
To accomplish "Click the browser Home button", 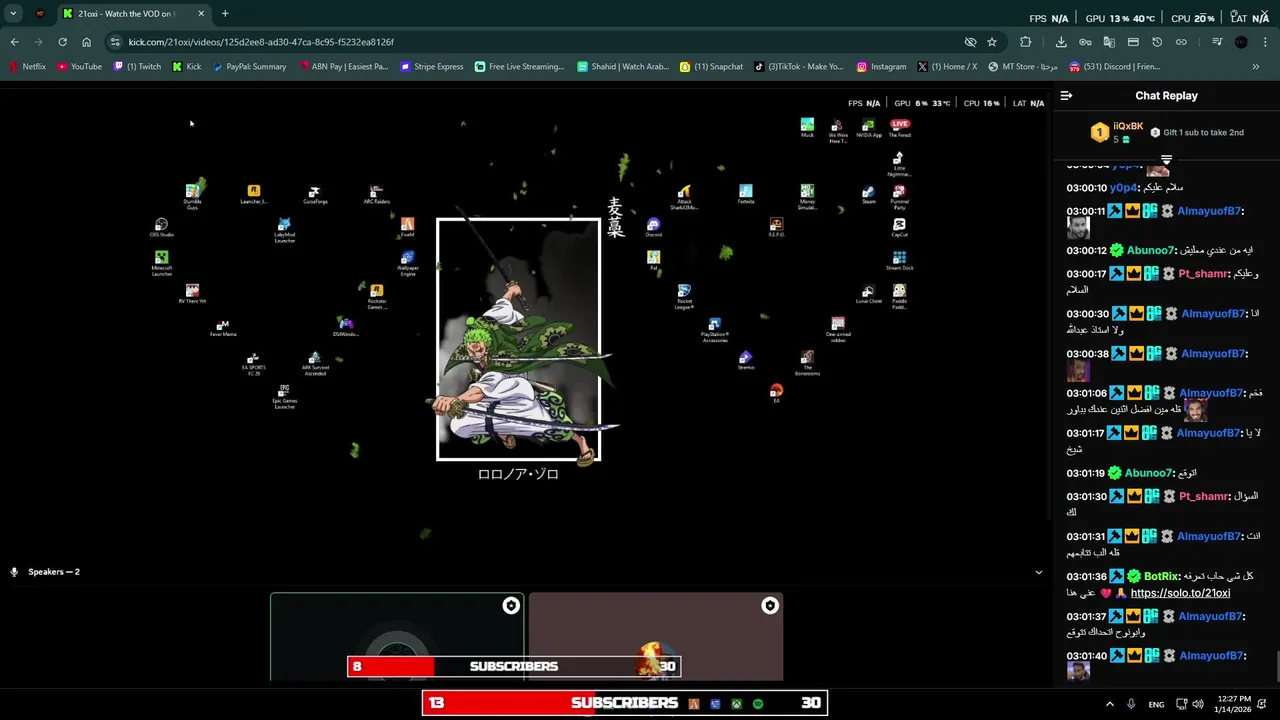I will coord(86,42).
